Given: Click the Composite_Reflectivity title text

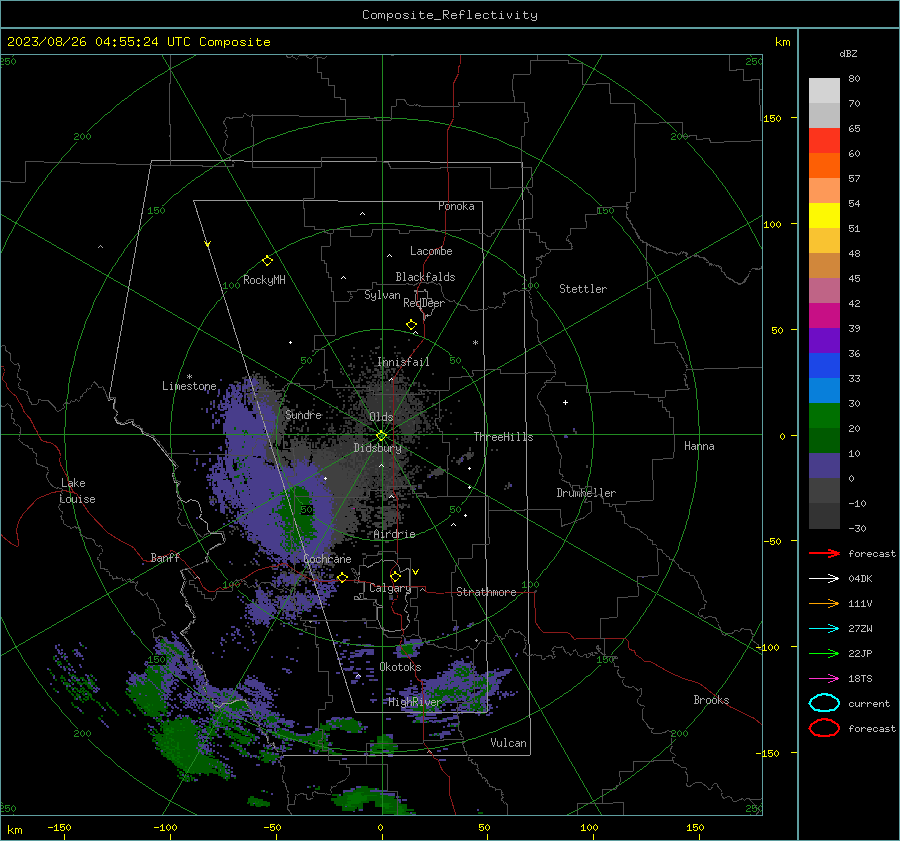Looking at the screenshot, I should coord(450,15).
